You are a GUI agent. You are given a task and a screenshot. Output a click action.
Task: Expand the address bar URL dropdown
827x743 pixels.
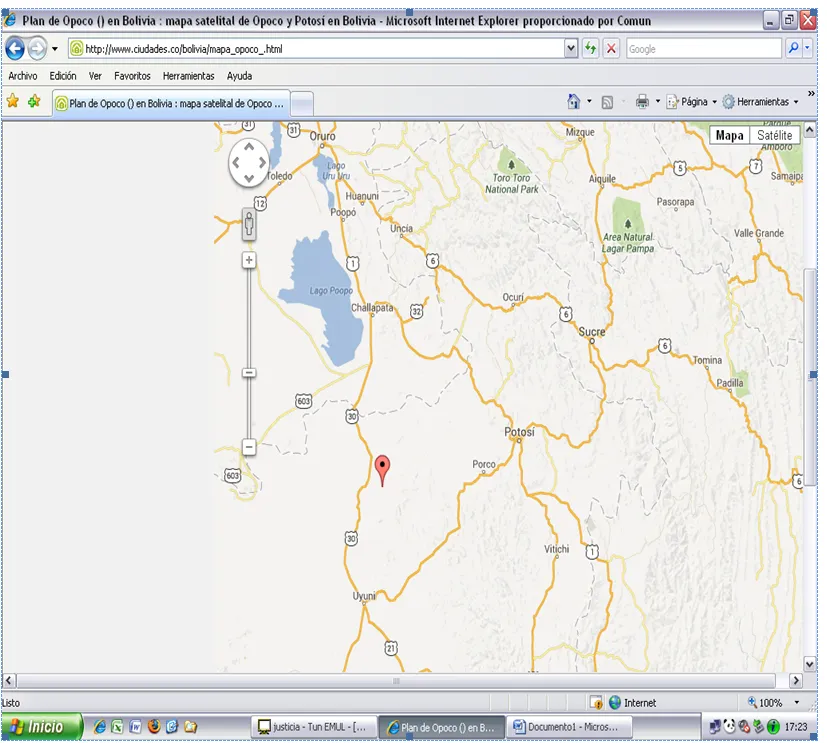[x=571, y=49]
